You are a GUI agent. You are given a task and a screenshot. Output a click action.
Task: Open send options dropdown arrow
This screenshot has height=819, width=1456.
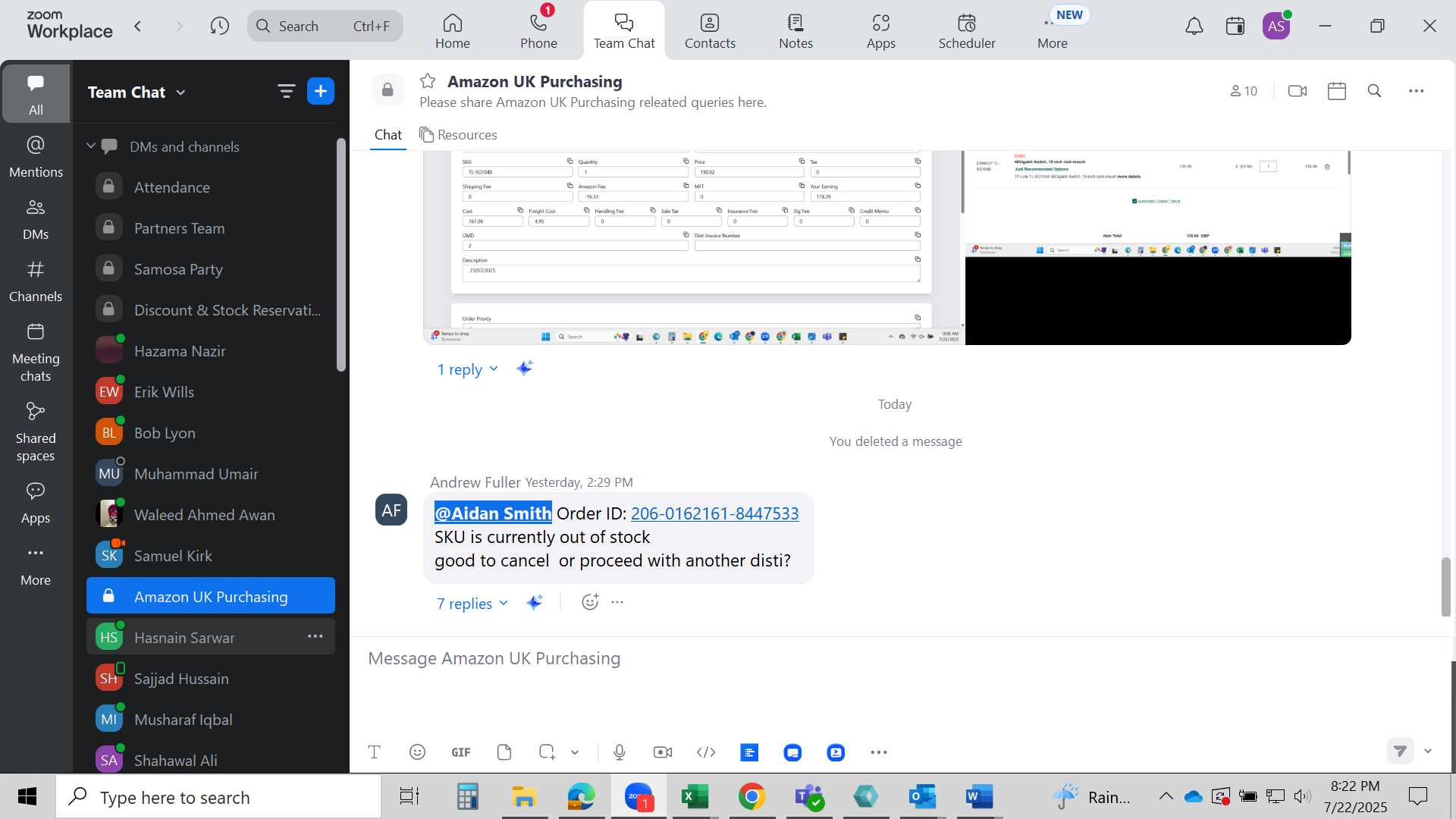click(x=1428, y=751)
